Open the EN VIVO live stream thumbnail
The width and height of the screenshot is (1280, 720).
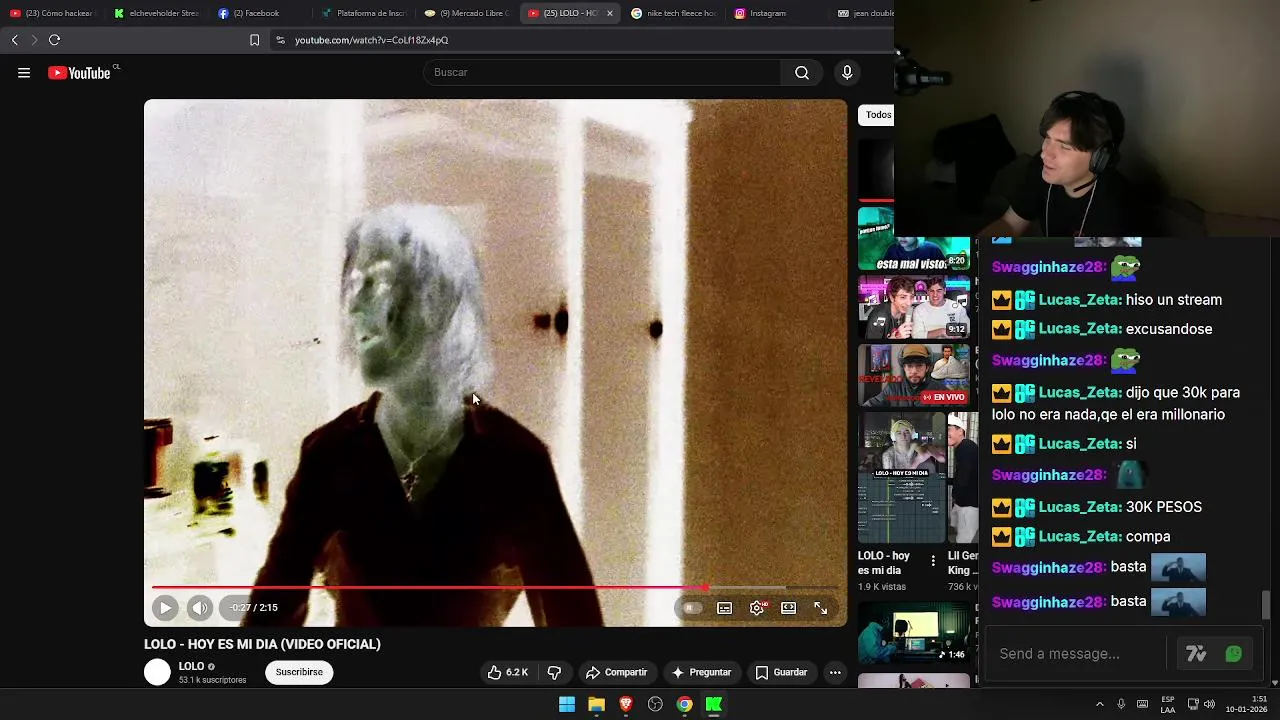913,375
